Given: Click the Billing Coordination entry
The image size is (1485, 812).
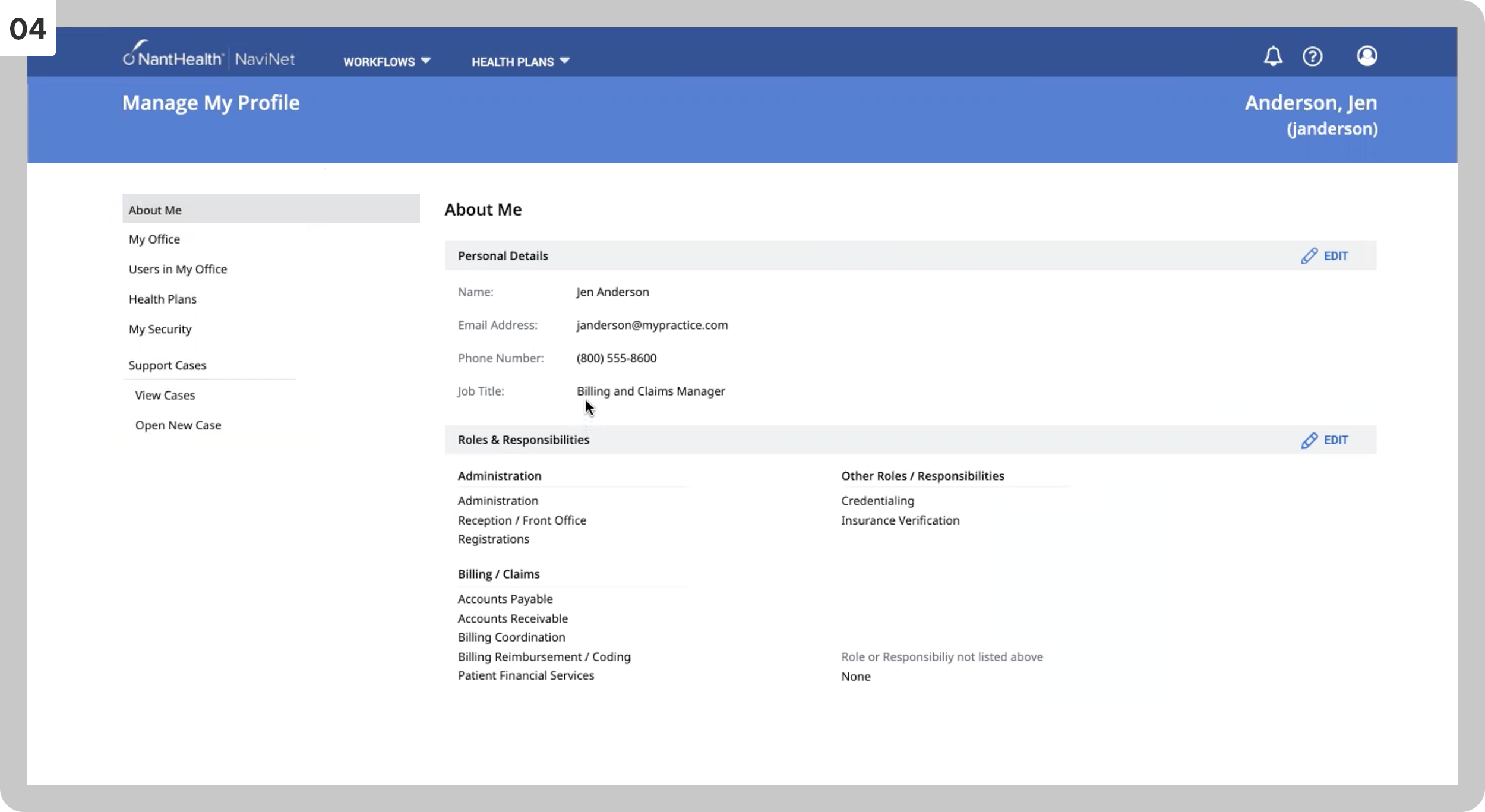Looking at the screenshot, I should [x=511, y=637].
